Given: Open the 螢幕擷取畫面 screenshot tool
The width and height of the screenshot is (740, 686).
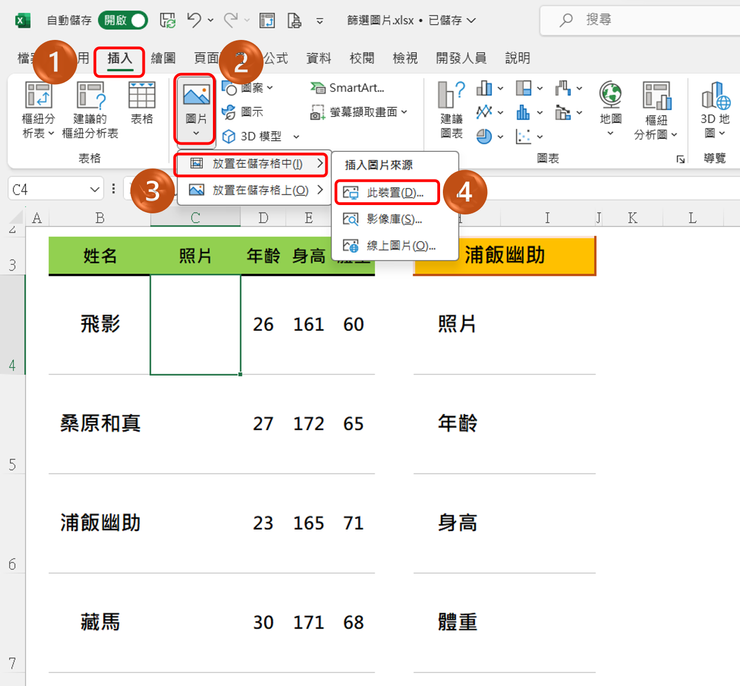Looking at the screenshot, I should point(359,112).
